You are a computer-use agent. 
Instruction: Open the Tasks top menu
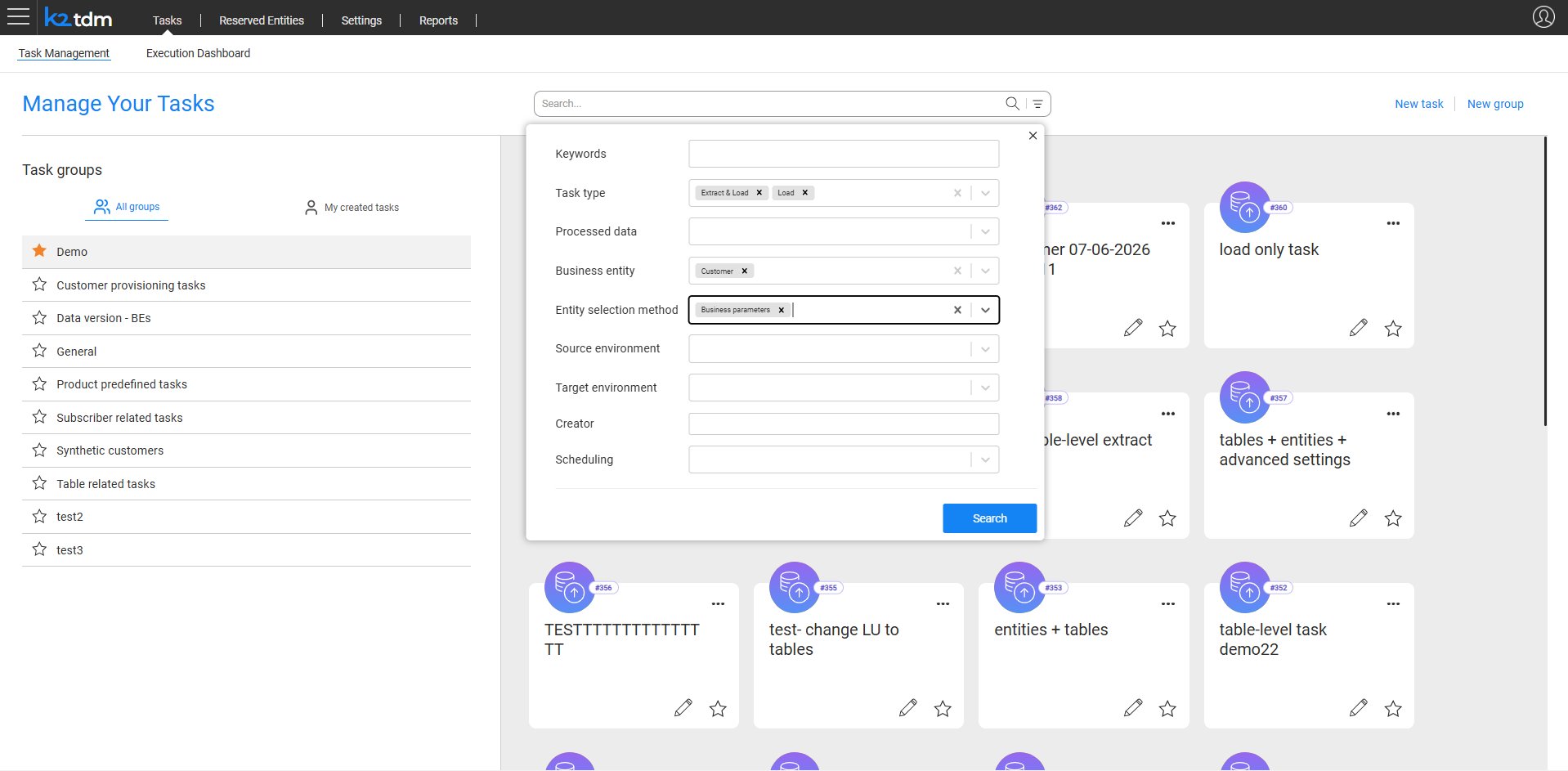click(x=167, y=20)
